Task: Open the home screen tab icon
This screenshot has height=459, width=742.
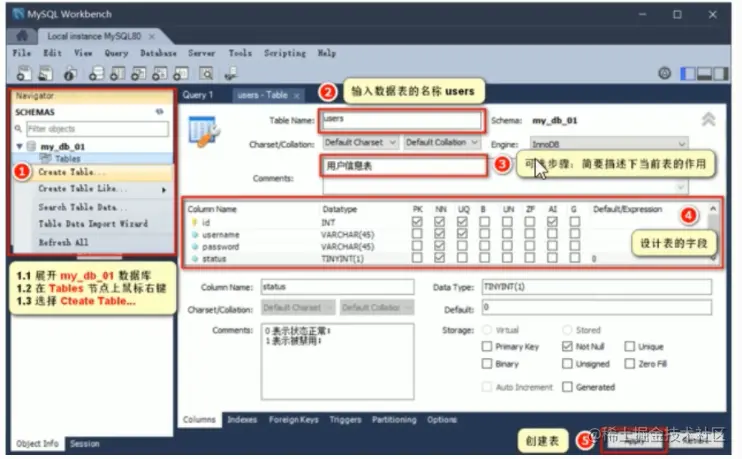Action: click(22, 36)
